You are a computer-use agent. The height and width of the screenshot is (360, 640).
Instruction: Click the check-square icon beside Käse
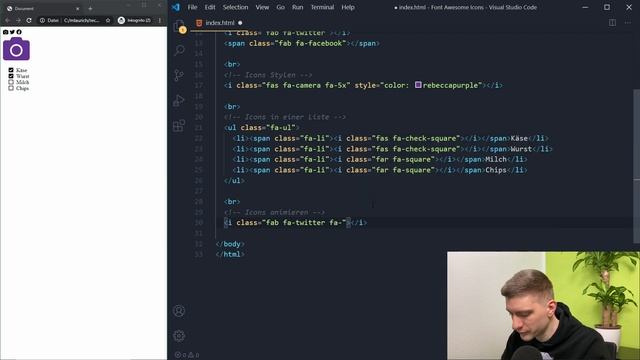11,70
